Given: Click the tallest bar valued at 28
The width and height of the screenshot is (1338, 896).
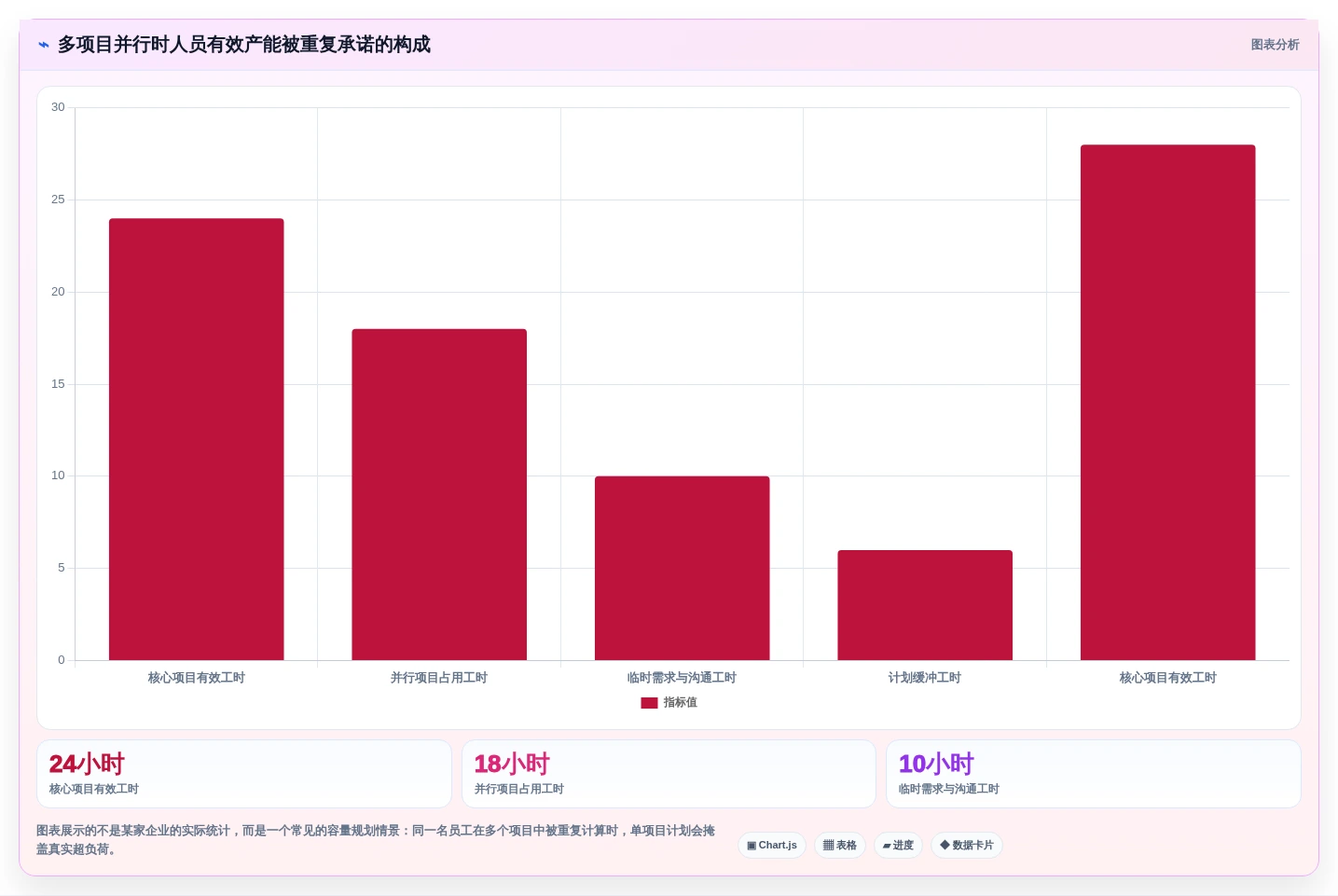Looking at the screenshot, I should pos(1168,403).
